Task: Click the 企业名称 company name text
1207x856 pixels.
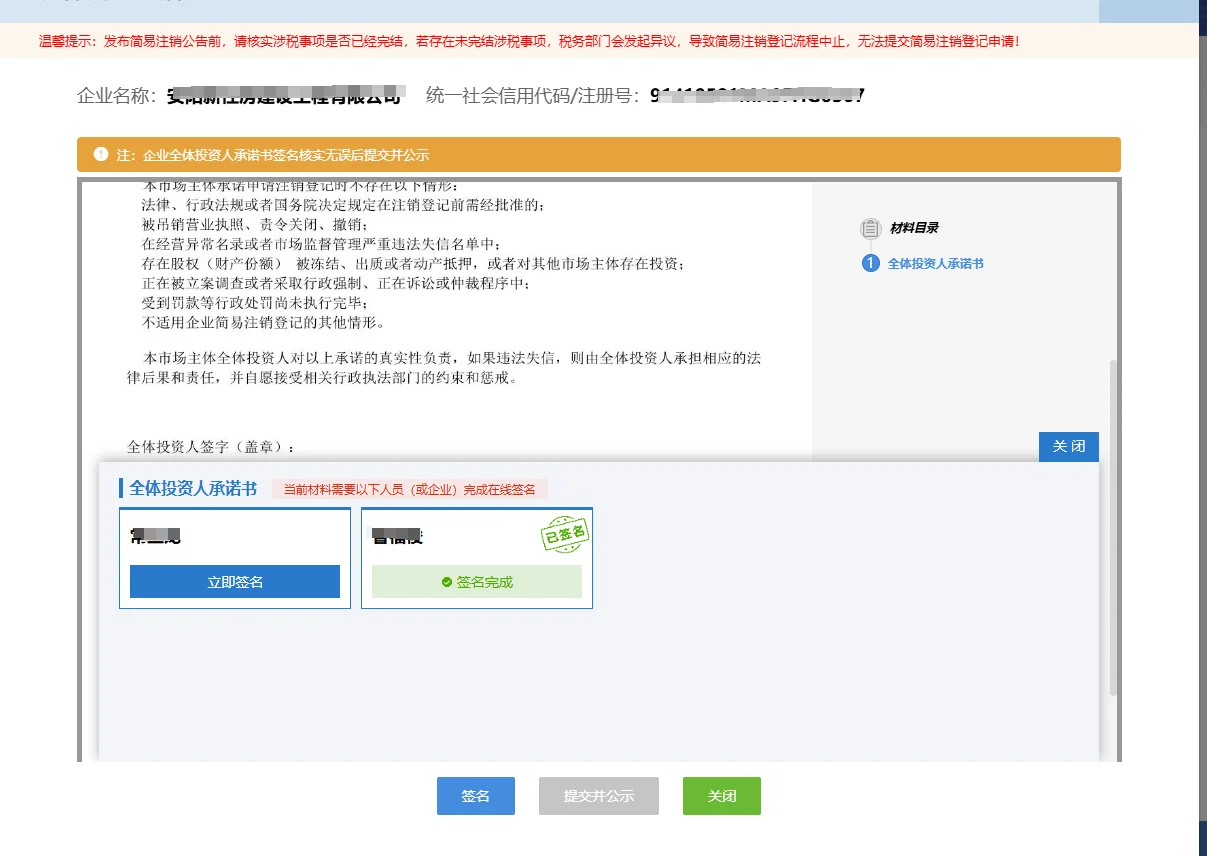Action: (113, 97)
